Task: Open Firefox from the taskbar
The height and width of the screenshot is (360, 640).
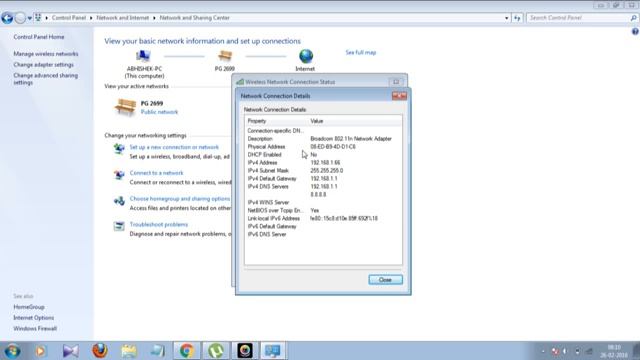Action: tap(100, 351)
